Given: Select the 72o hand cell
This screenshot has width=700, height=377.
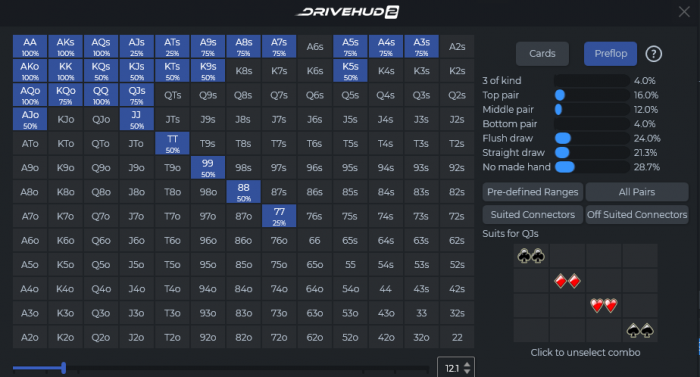Looking at the screenshot, I should pyautogui.click(x=279, y=337).
